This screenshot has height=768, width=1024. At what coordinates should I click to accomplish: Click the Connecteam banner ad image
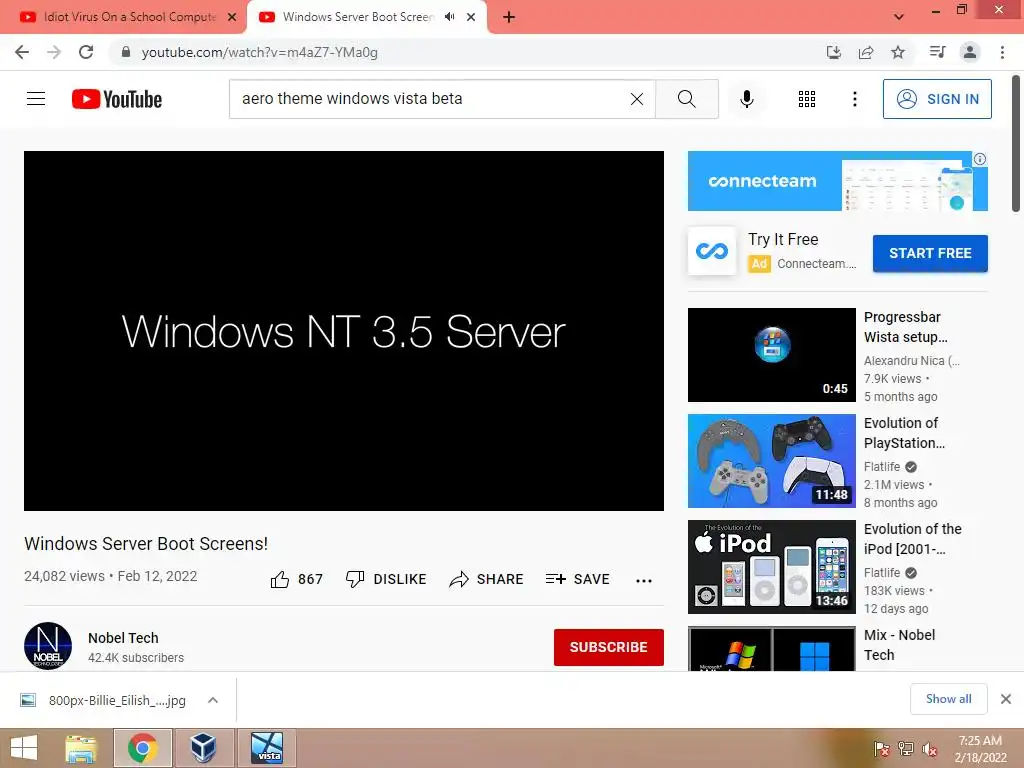(x=837, y=181)
